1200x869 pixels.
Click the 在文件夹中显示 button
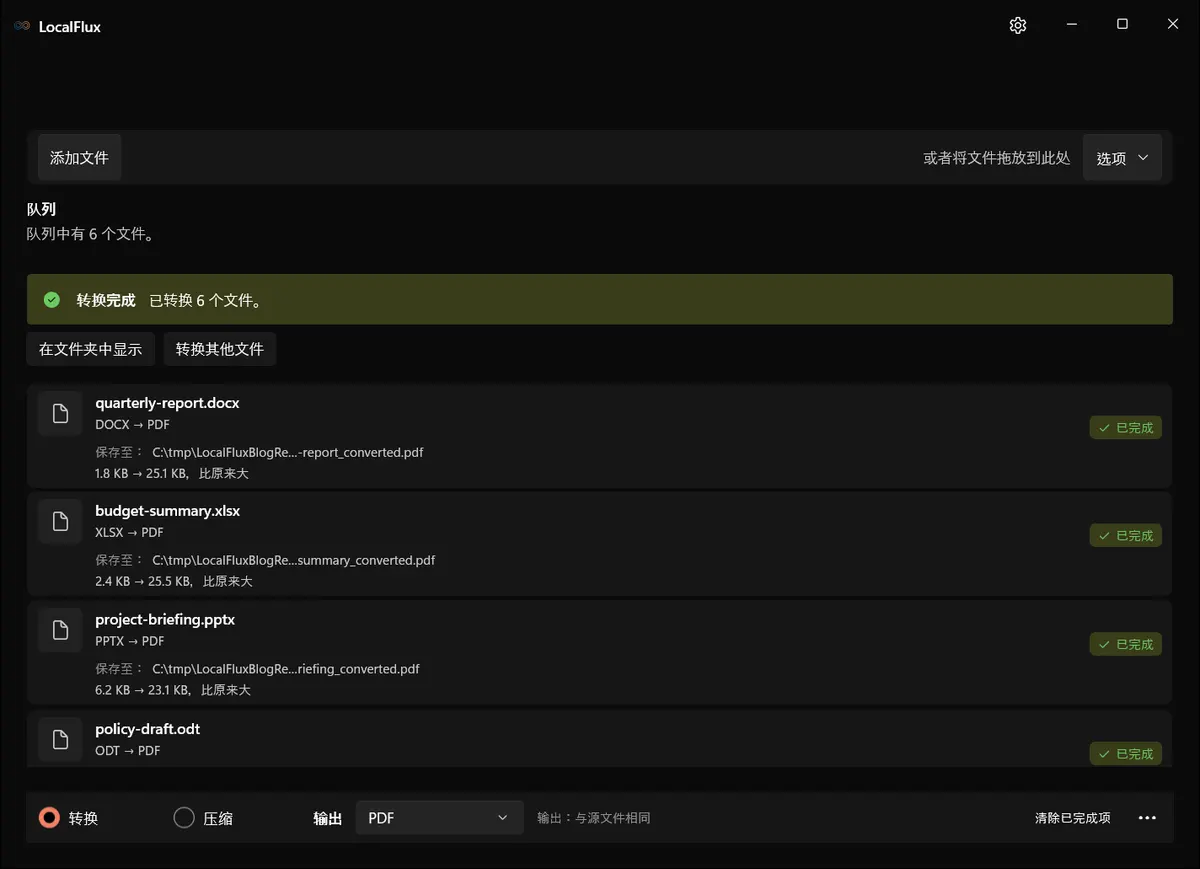tap(91, 349)
